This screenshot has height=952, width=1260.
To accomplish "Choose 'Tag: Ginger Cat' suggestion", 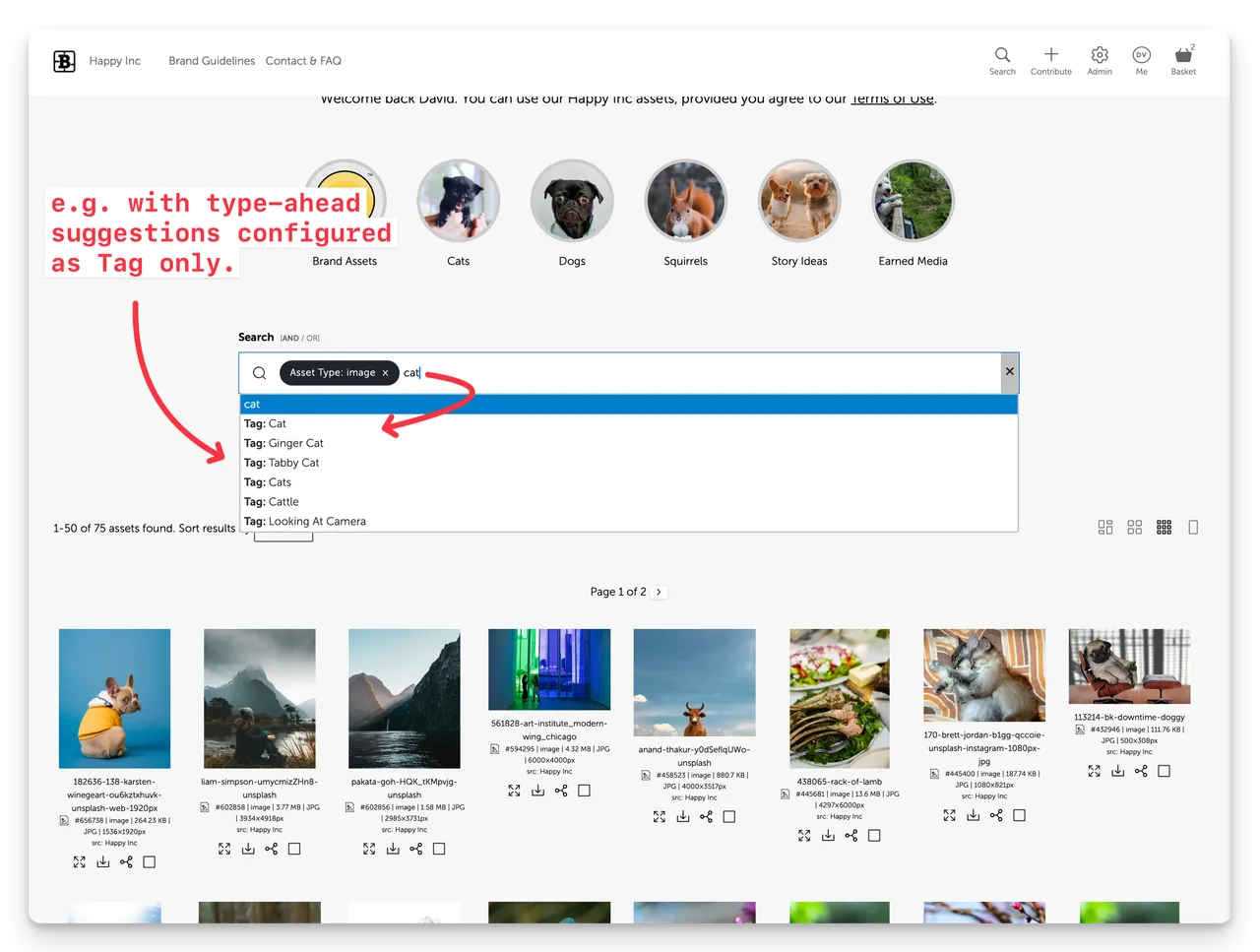I will [283, 443].
